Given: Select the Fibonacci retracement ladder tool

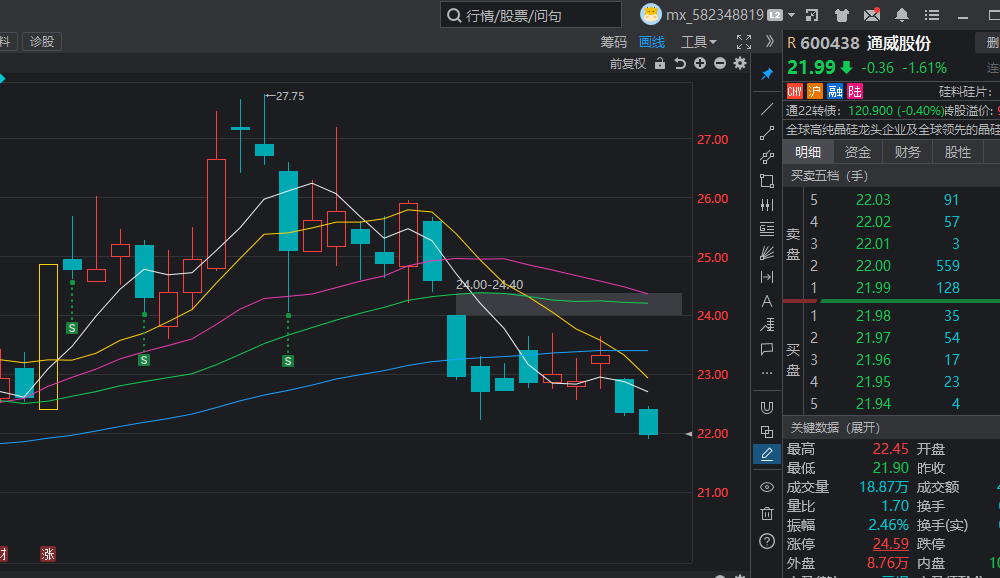Looking at the screenshot, I should (x=767, y=325).
